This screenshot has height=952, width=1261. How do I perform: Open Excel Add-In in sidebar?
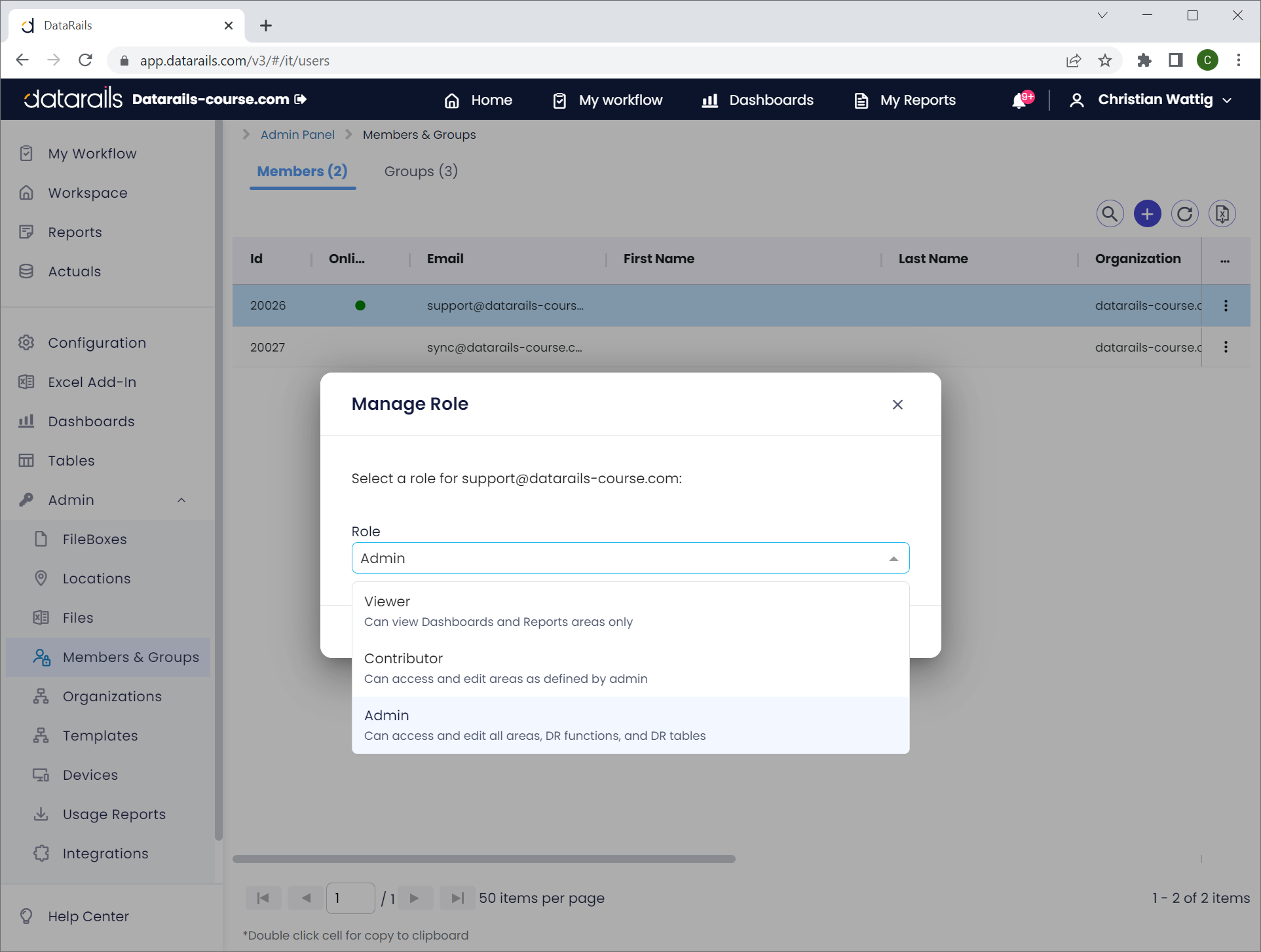pos(92,382)
